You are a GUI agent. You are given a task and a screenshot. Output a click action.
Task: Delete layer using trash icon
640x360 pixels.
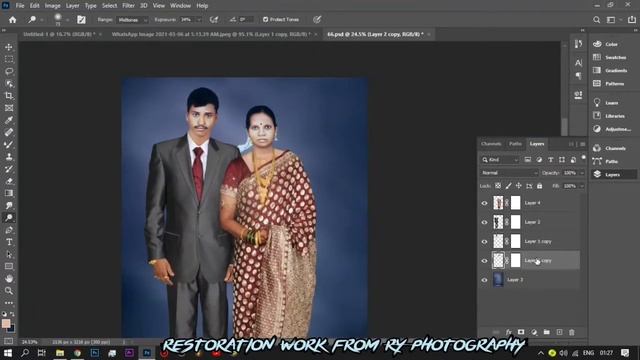tap(572, 332)
